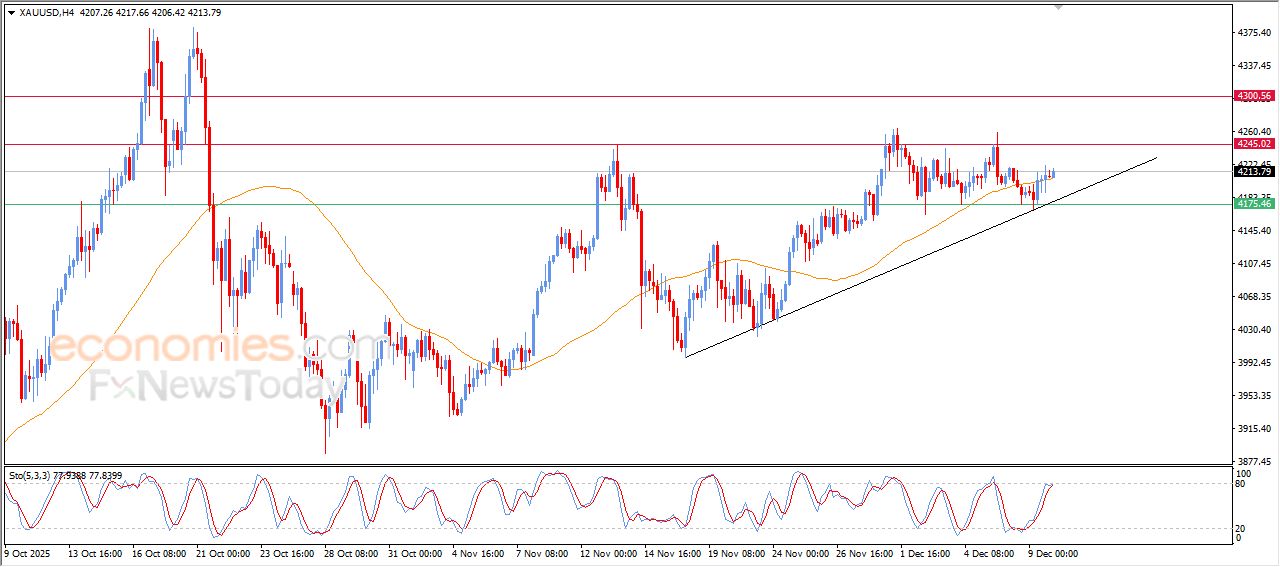The height and width of the screenshot is (567, 1280).
Task: Select the 4300.56 red price label
Action: point(1254,96)
